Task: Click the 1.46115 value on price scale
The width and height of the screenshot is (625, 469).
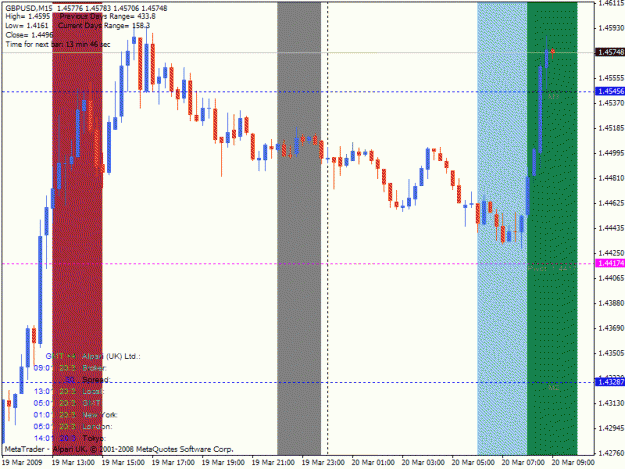Action: point(611,3)
